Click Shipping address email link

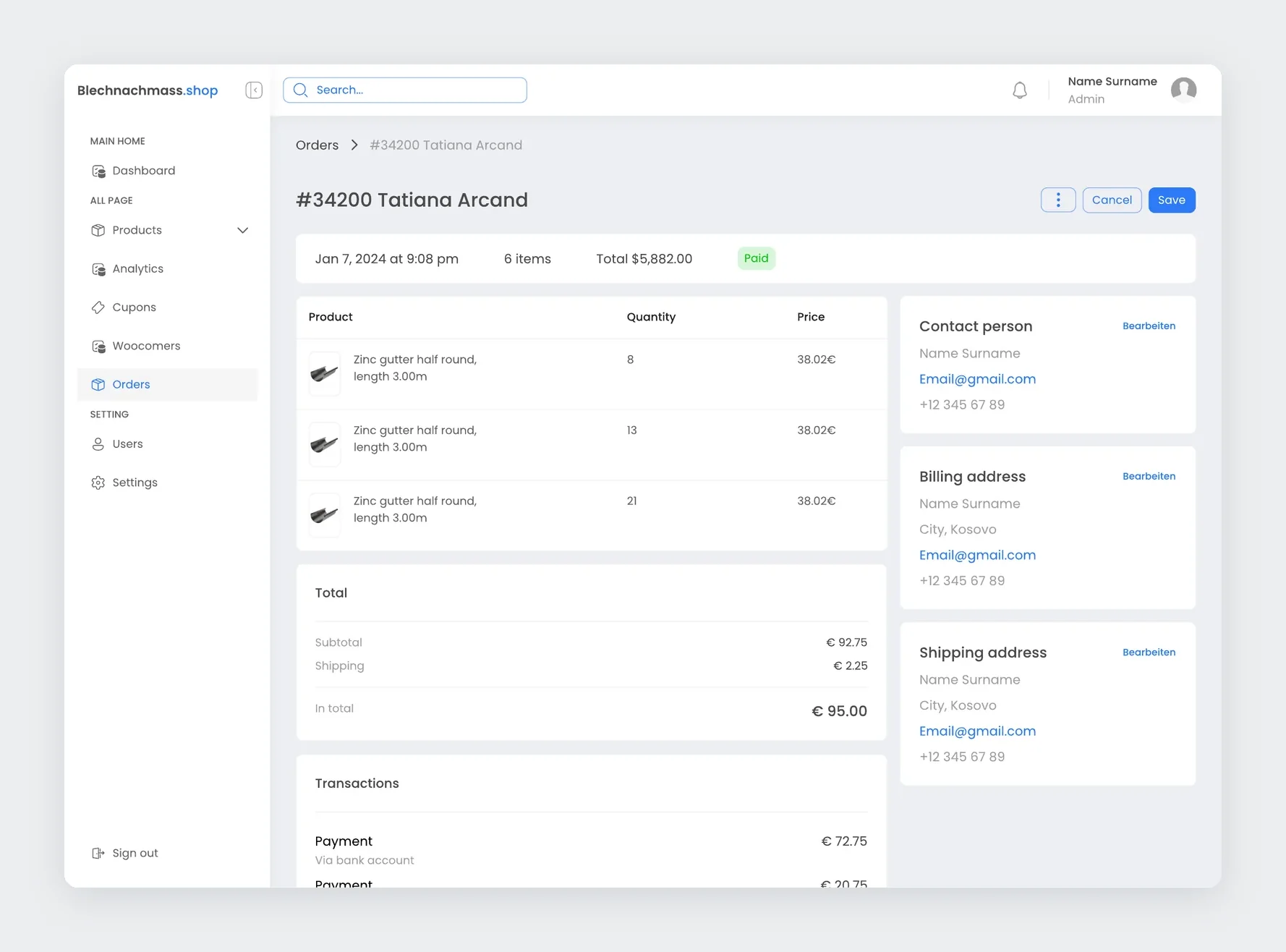pyautogui.click(x=977, y=731)
